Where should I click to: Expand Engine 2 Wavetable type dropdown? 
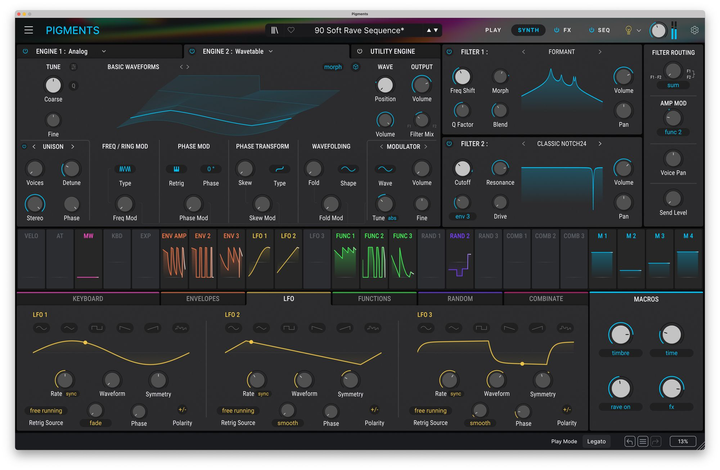pyautogui.click(x=270, y=51)
